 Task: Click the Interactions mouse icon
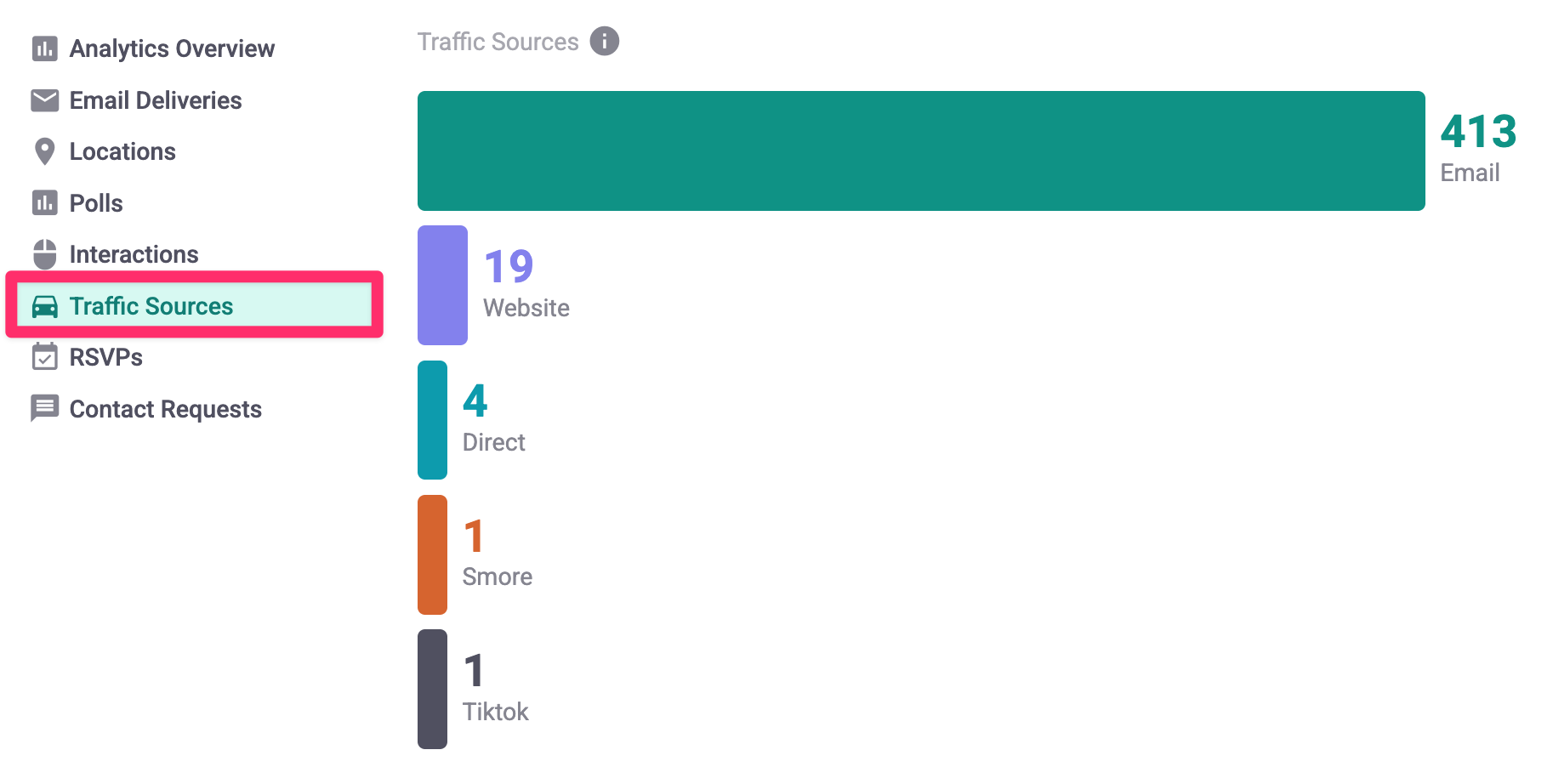(45, 254)
